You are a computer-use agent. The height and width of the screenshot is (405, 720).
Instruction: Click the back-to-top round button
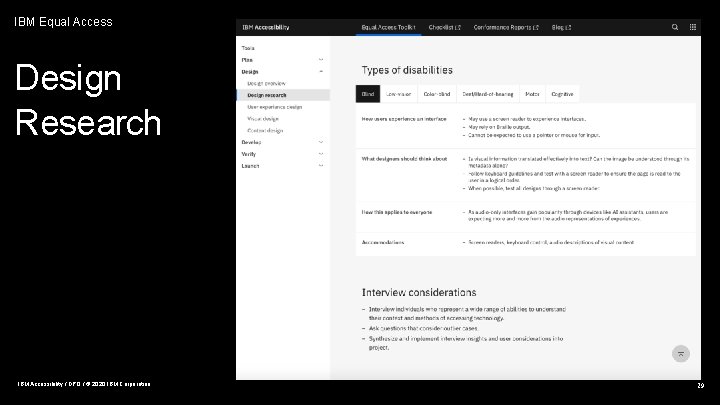[681, 354]
